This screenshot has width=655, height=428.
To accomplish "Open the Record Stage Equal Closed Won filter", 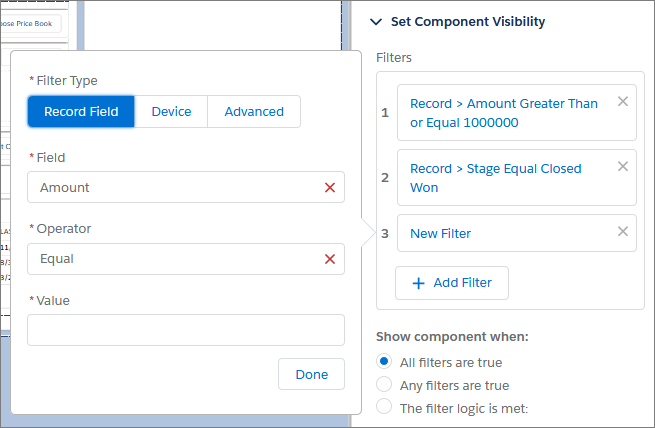I will pos(495,178).
